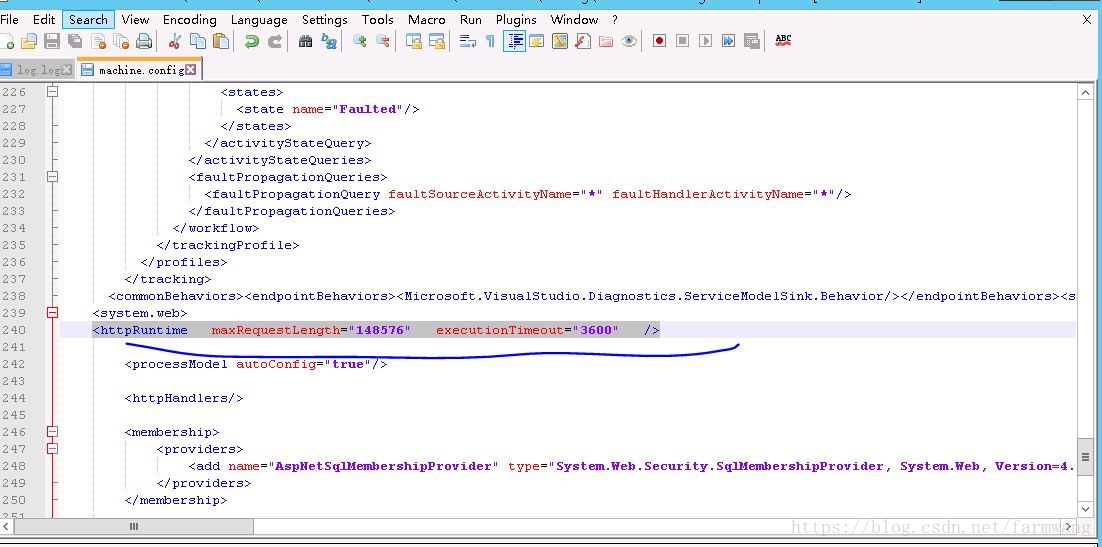Open the Encoding menu
The image size is (1102, 547).
pyautogui.click(x=189, y=19)
